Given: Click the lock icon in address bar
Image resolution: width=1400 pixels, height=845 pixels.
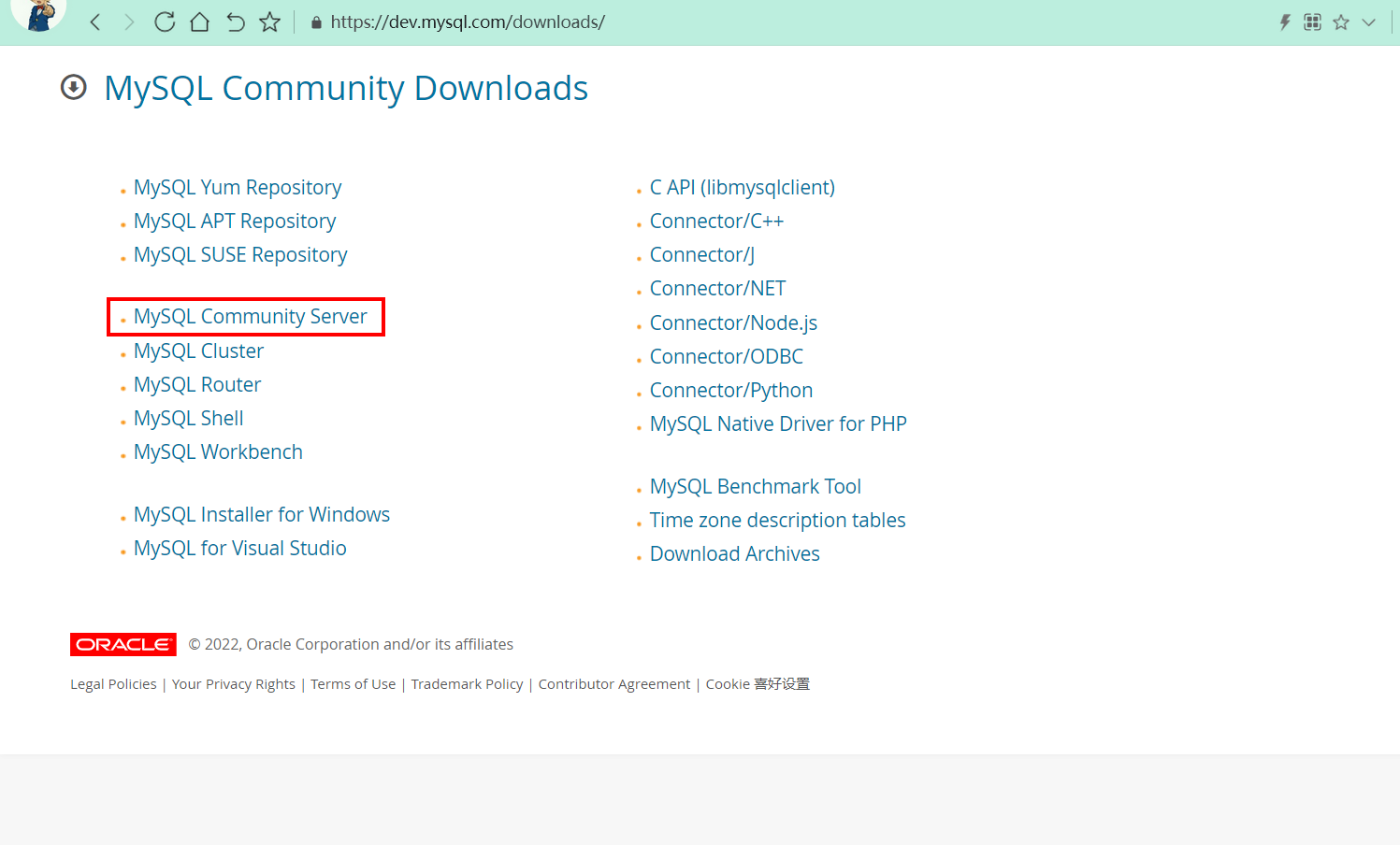Looking at the screenshot, I should point(316,22).
